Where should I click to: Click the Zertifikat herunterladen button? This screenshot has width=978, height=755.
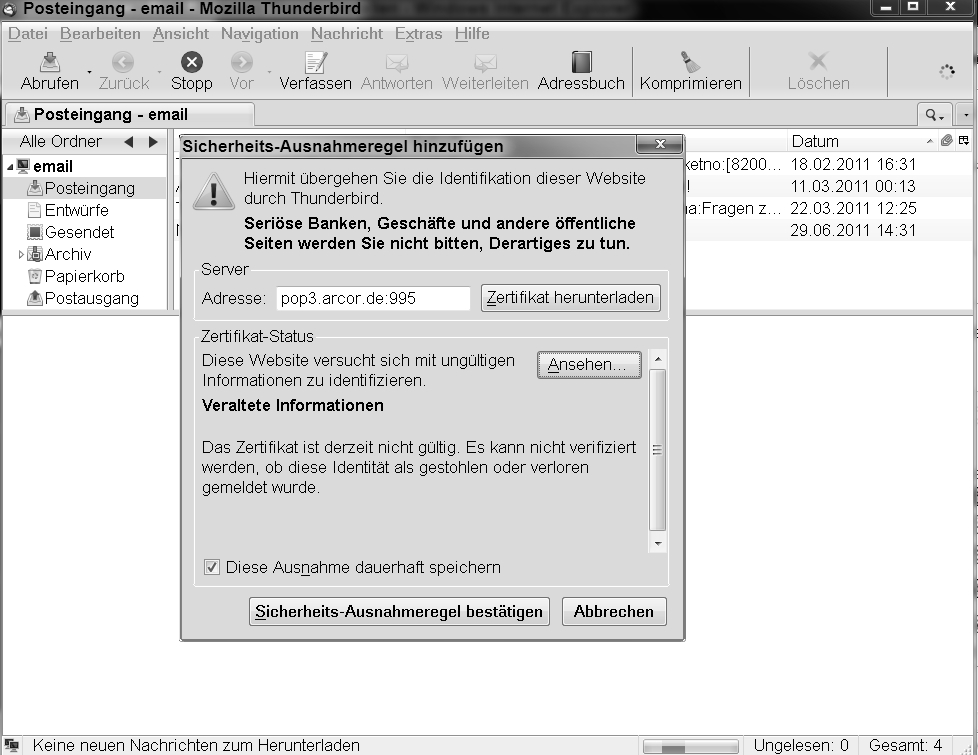point(570,298)
